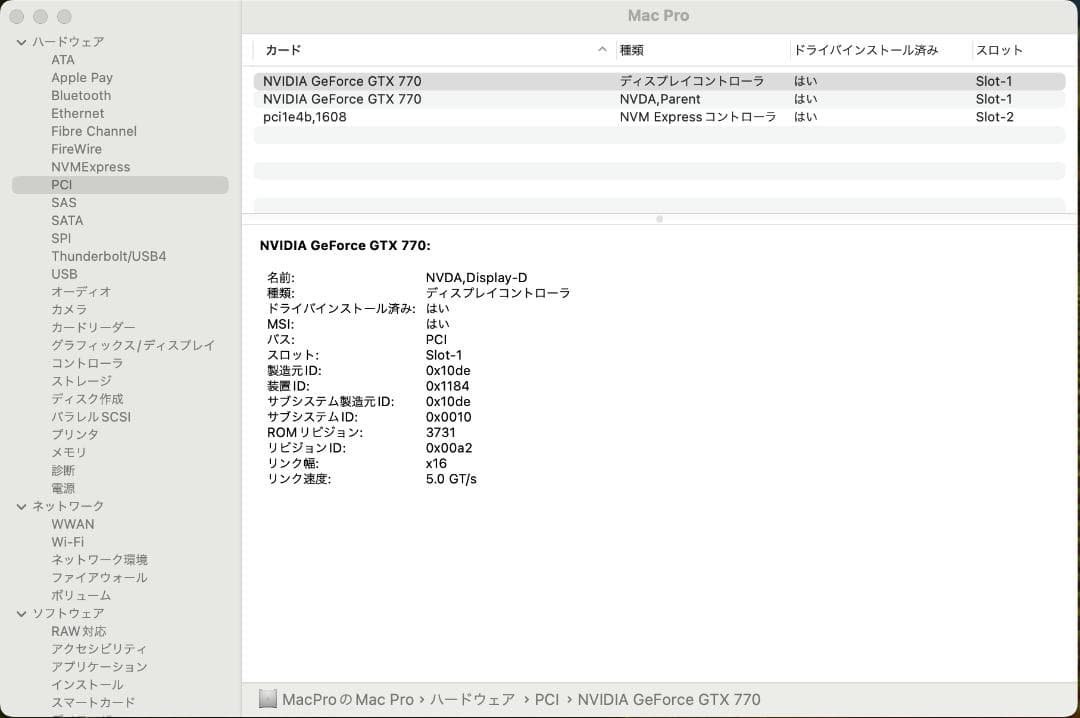Collapse the ハードウェア section
The image size is (1080, 718).
pos(21,42)
